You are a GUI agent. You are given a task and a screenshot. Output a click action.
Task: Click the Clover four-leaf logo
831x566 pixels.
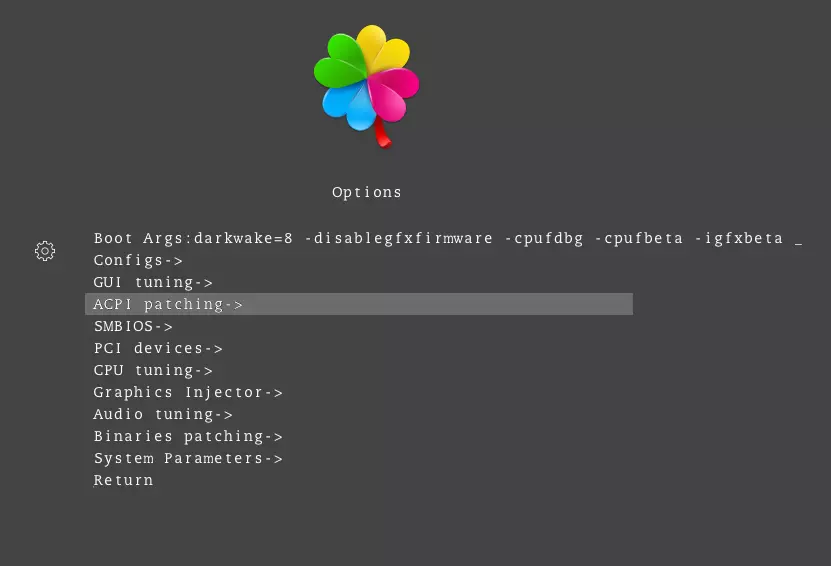[x=367, y=80]
